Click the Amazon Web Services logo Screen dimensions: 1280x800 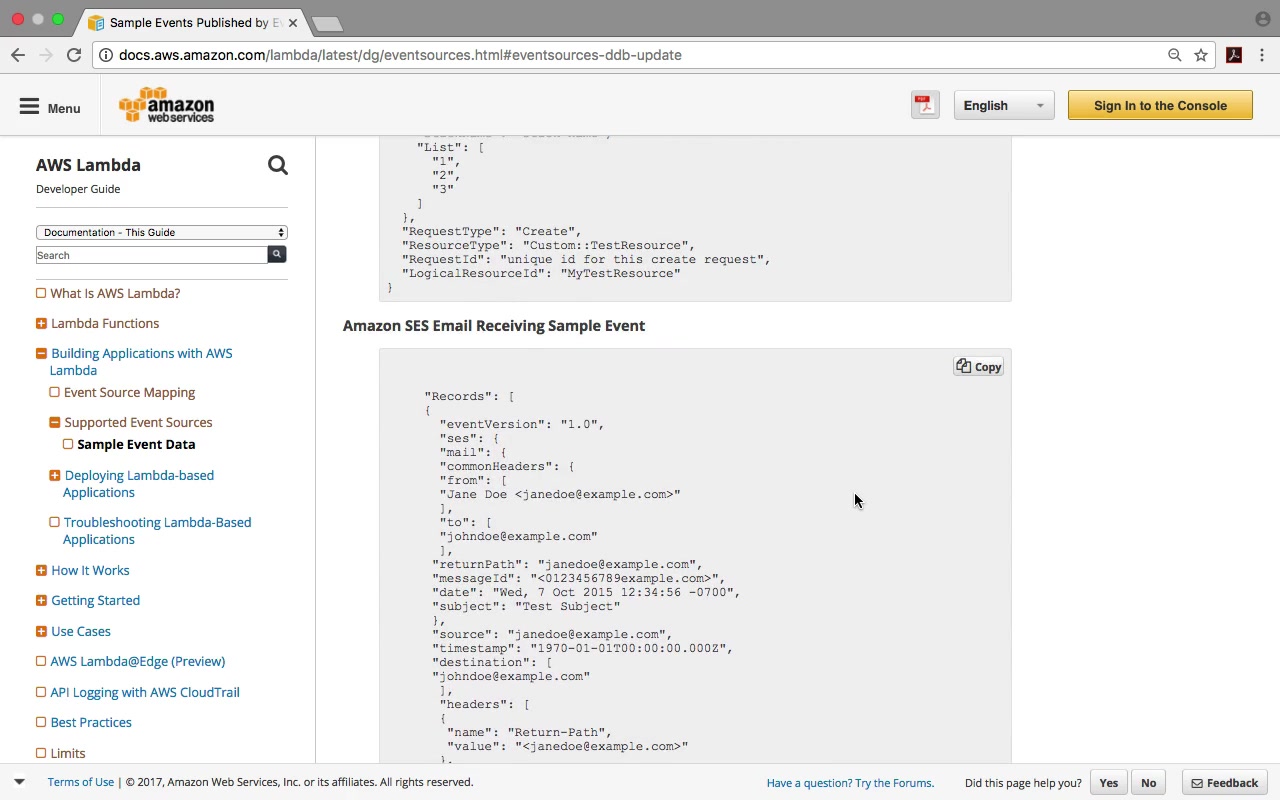(167, 105)
